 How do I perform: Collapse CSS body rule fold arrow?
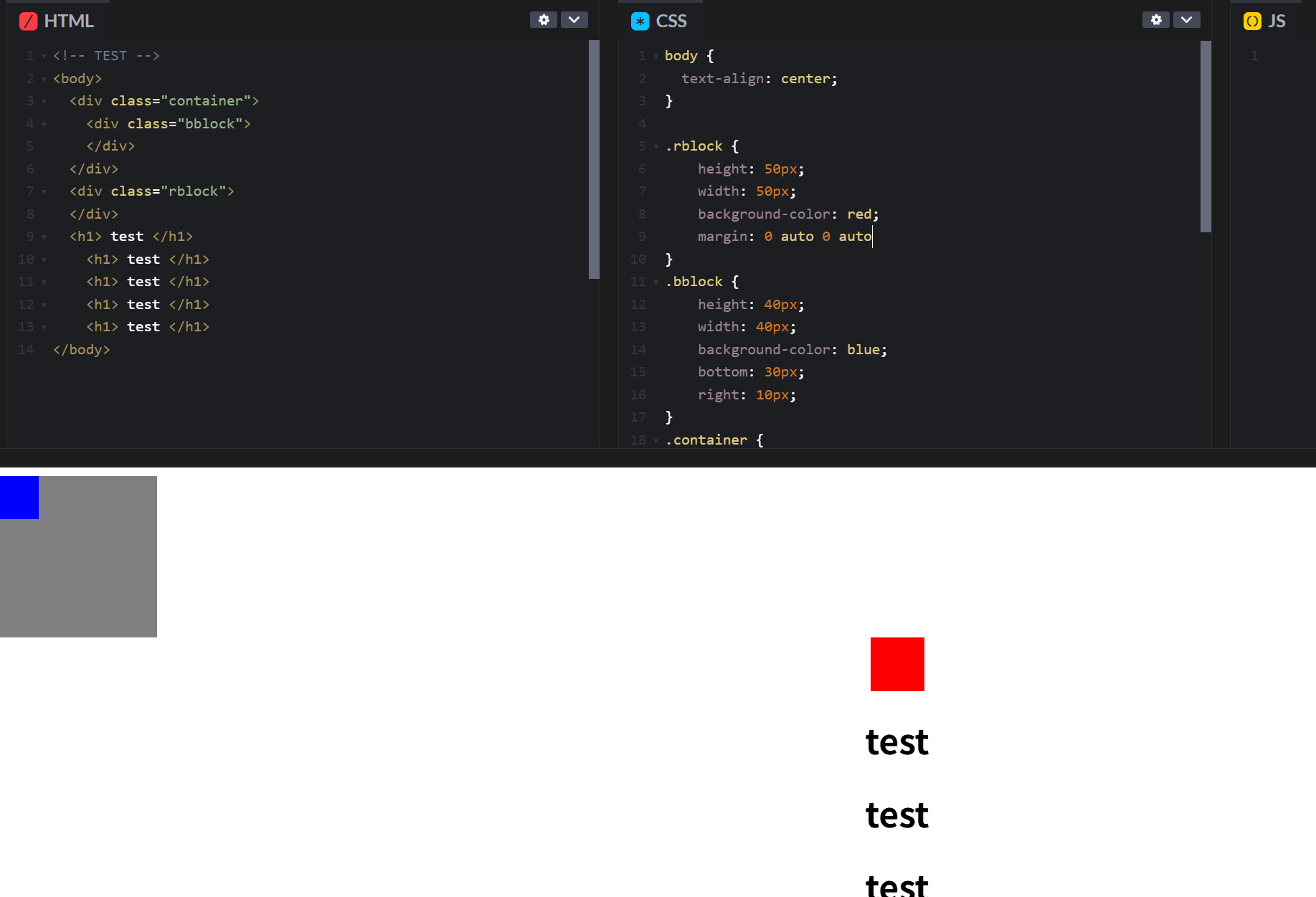pyautogui.click(x=655, y=57)
